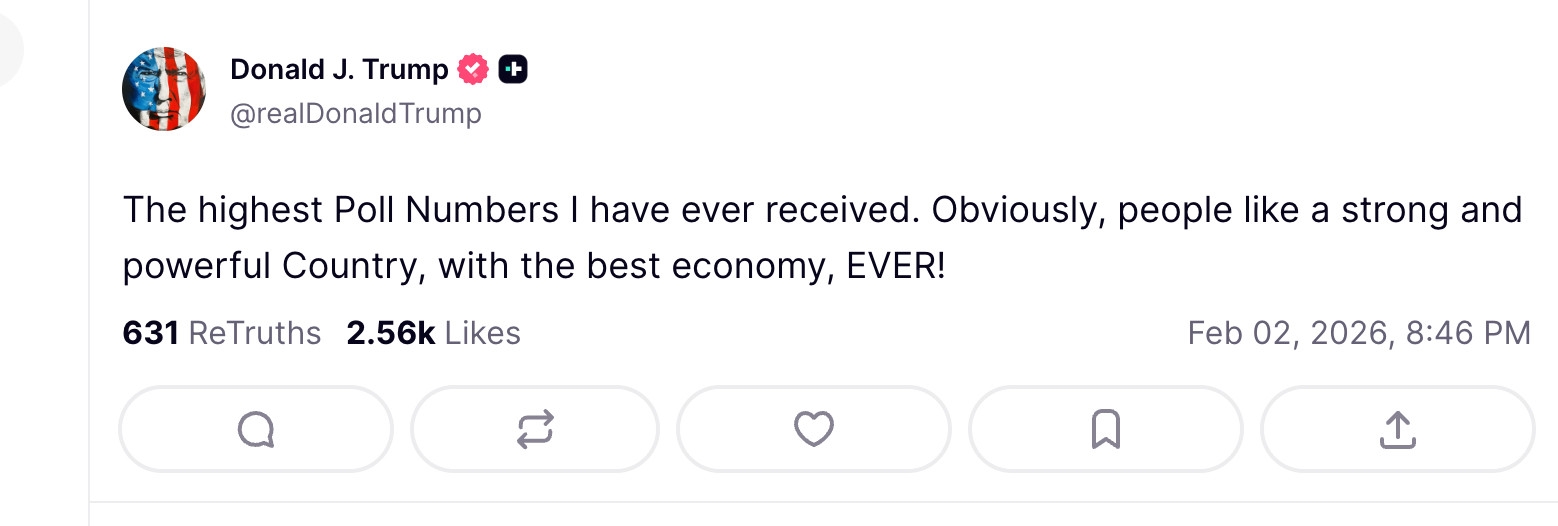Image resolution: width=1558 pixels, height=526 pixels.
Task: Open the Donald J. Trump display name
Action: [339, 69]
